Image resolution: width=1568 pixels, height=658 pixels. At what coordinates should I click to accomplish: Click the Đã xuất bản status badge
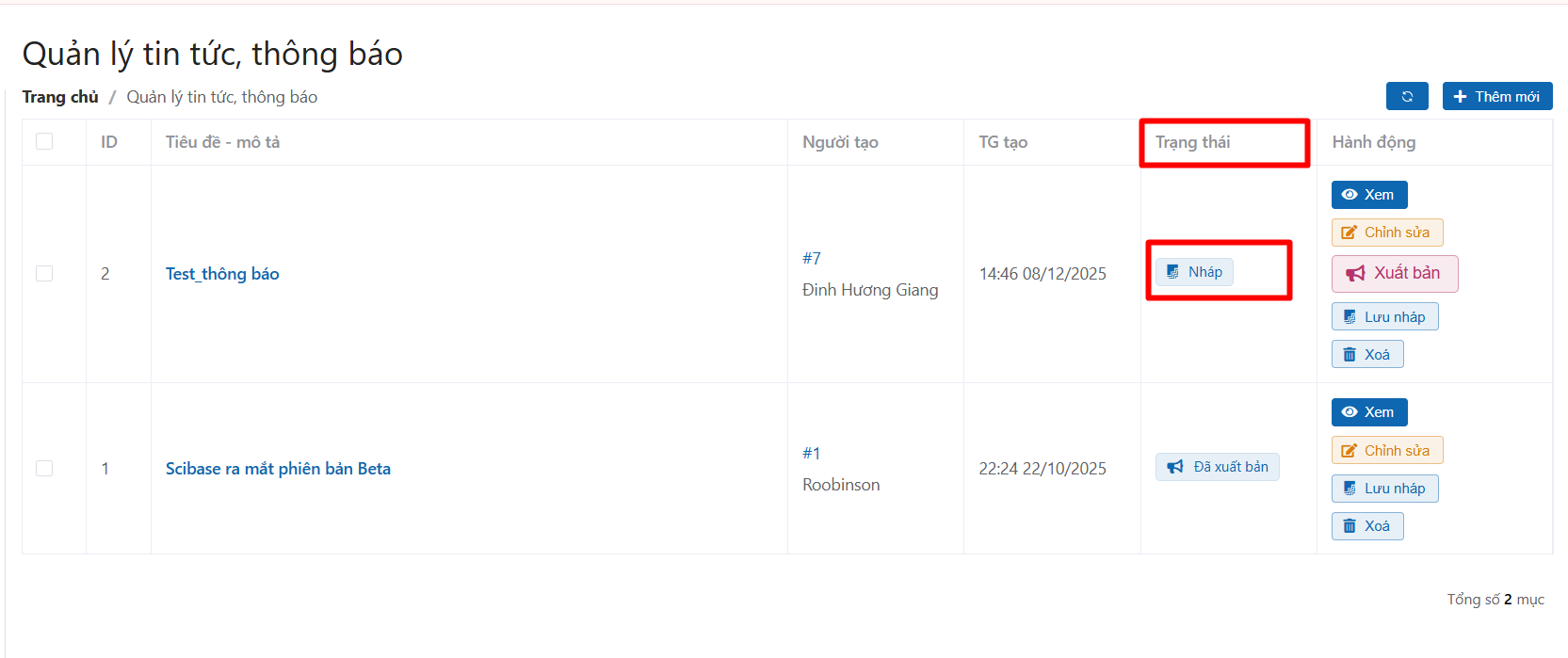[x=1217, y=467]
